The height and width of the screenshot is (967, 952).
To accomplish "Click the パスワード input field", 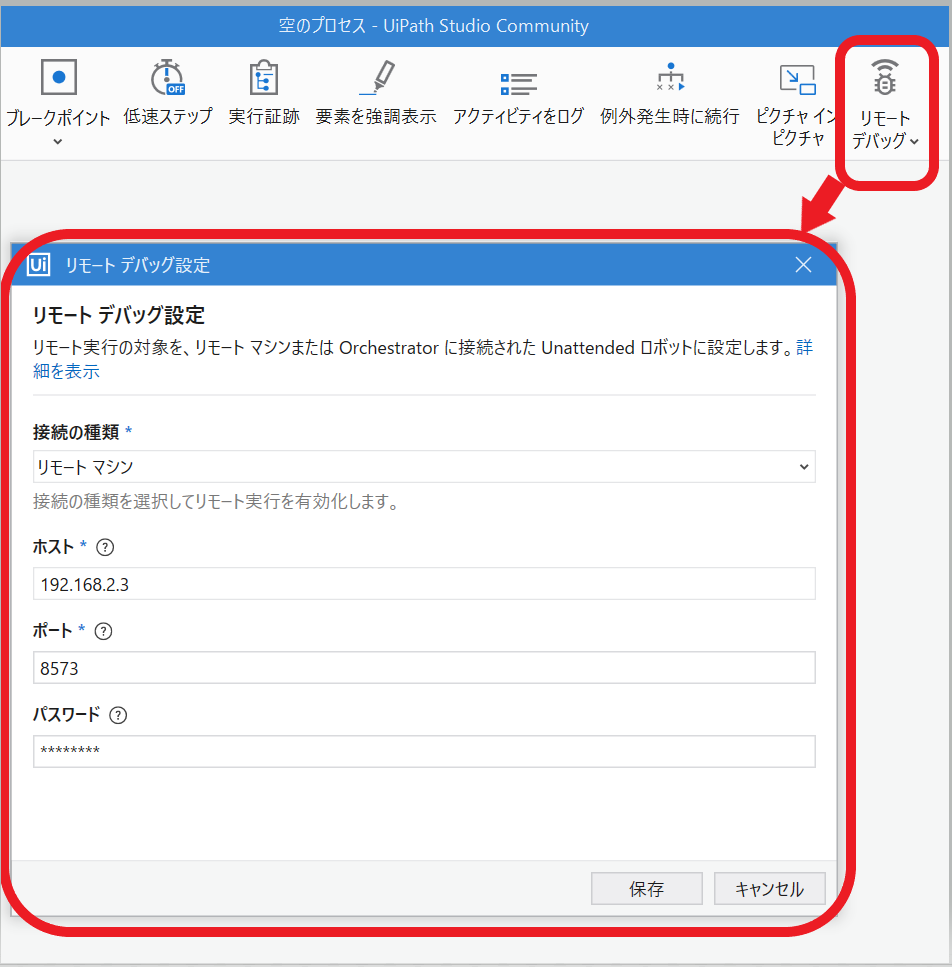I will pyautogui.click(x=424, y=752).
